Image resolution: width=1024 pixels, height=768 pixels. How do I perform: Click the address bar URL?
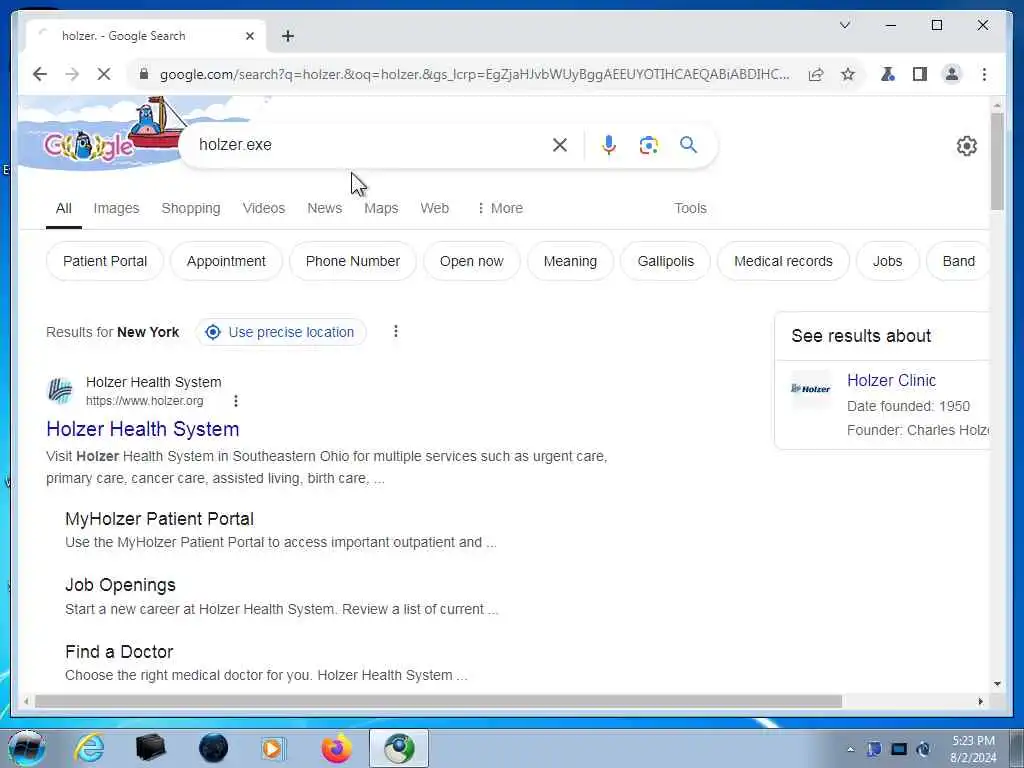click(475, 74)
